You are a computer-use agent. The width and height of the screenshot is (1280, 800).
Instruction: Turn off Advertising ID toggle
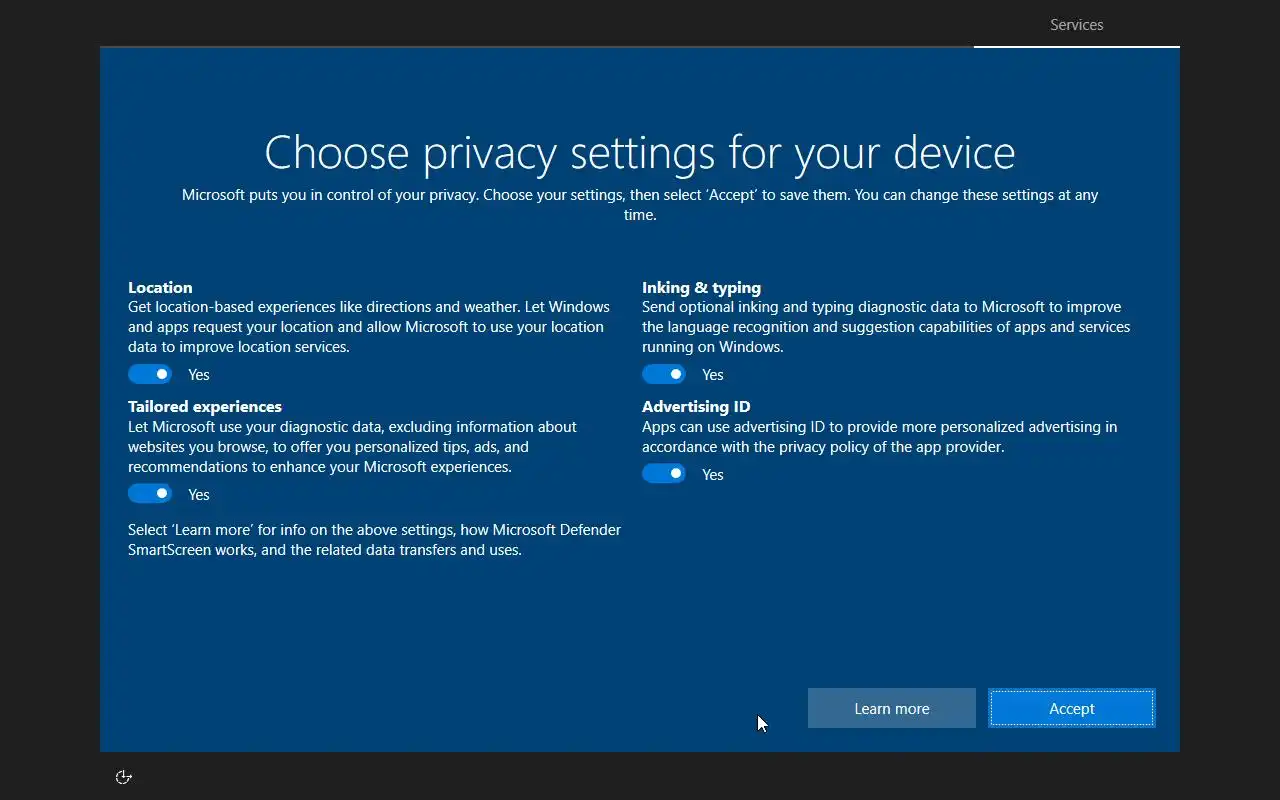664,474
